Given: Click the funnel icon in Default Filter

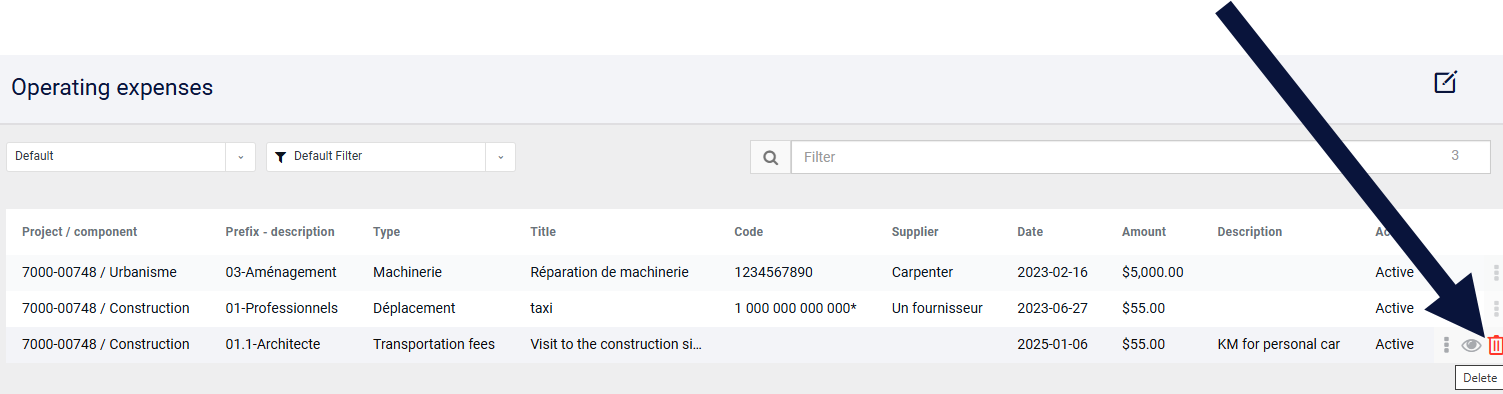Looking at the screenshot, I should pos(281,157).
